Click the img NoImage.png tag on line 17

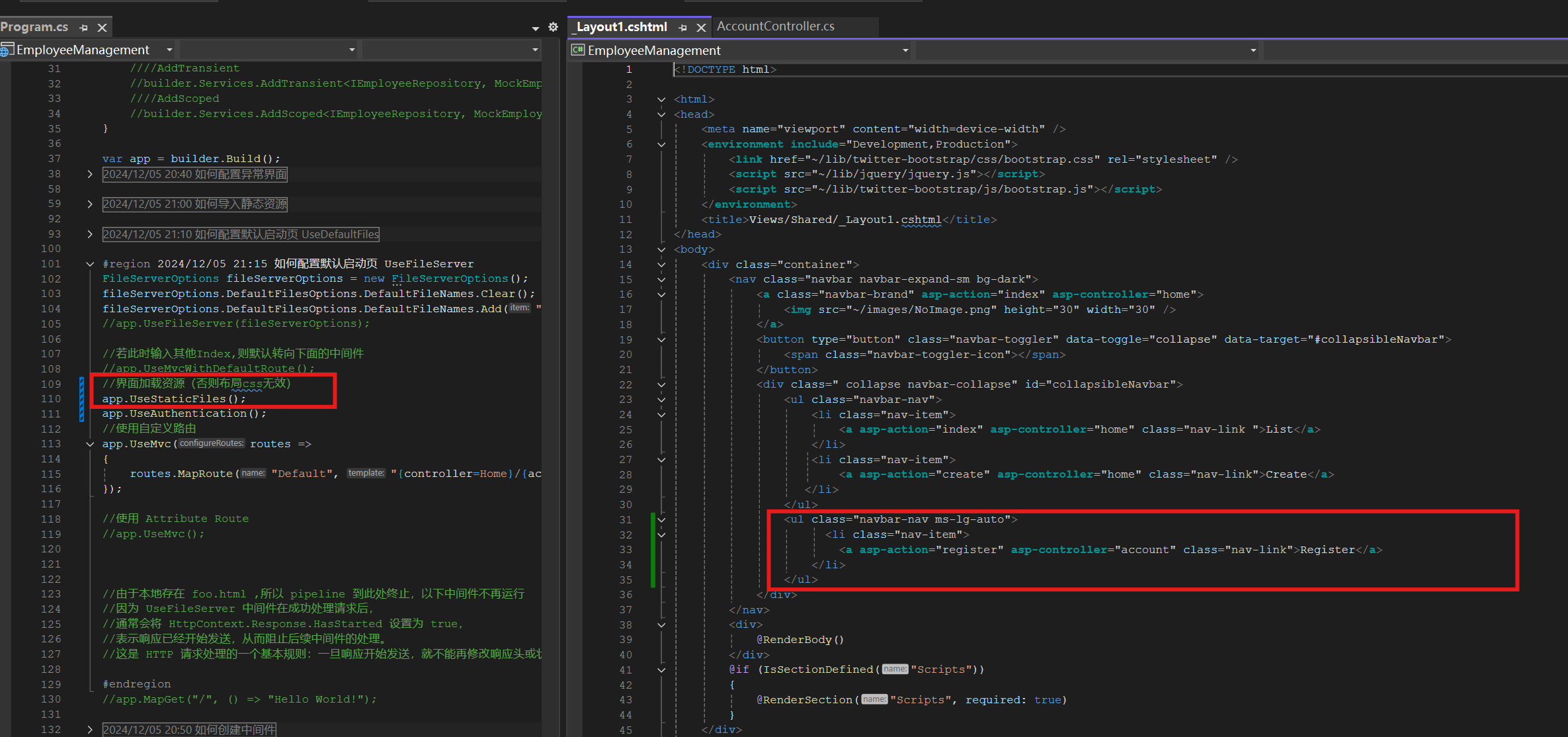coord(980,310)
